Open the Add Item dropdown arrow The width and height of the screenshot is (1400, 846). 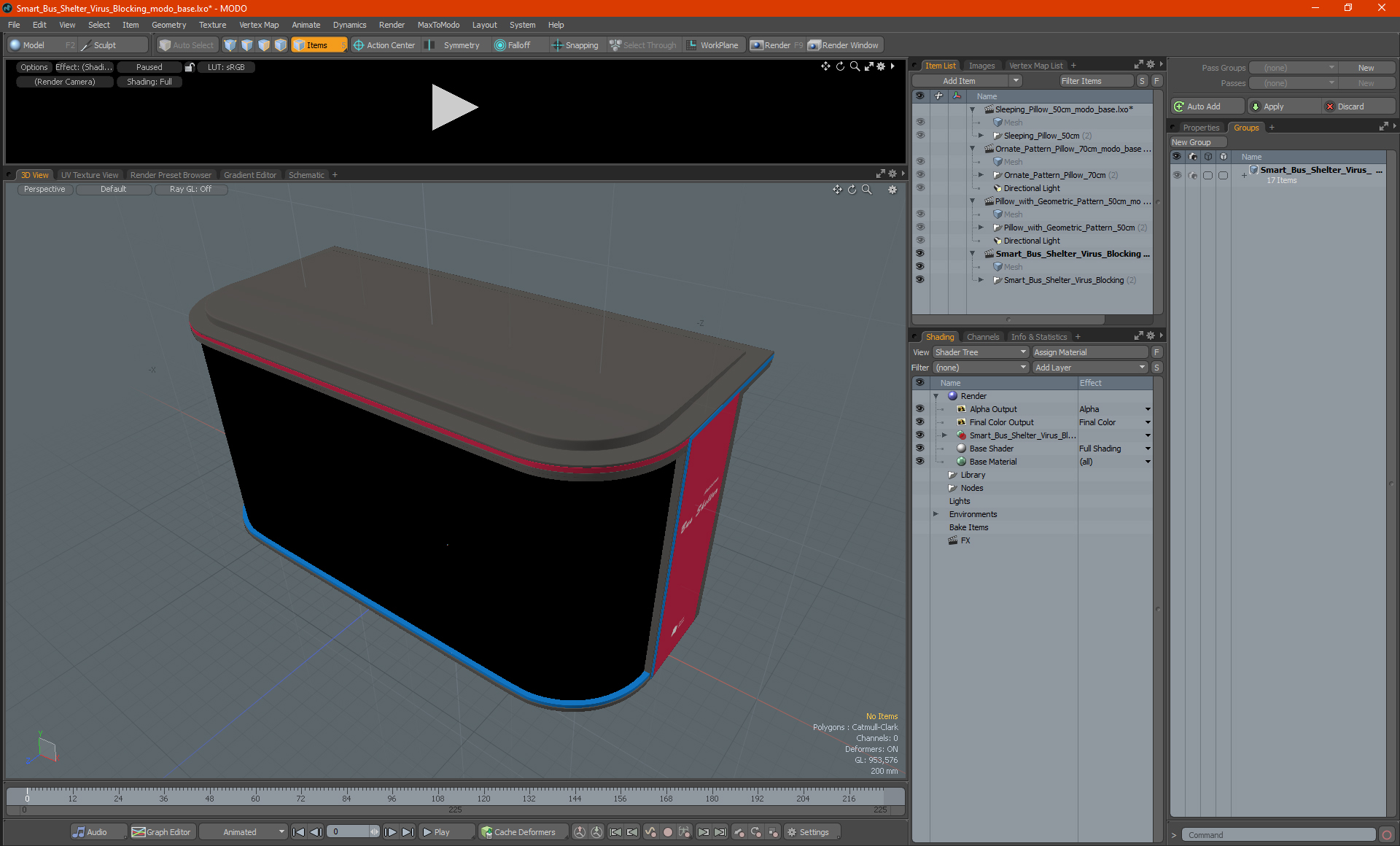point(1016,81)
